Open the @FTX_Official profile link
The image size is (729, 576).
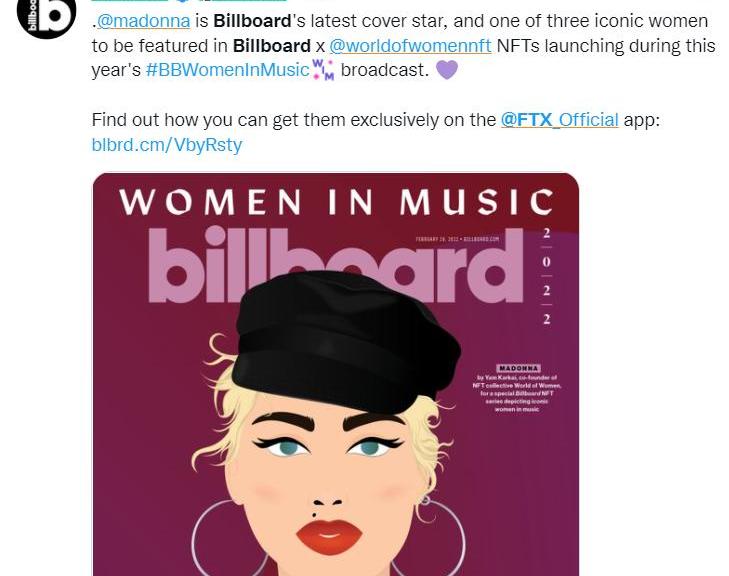[x=559, y=119]
